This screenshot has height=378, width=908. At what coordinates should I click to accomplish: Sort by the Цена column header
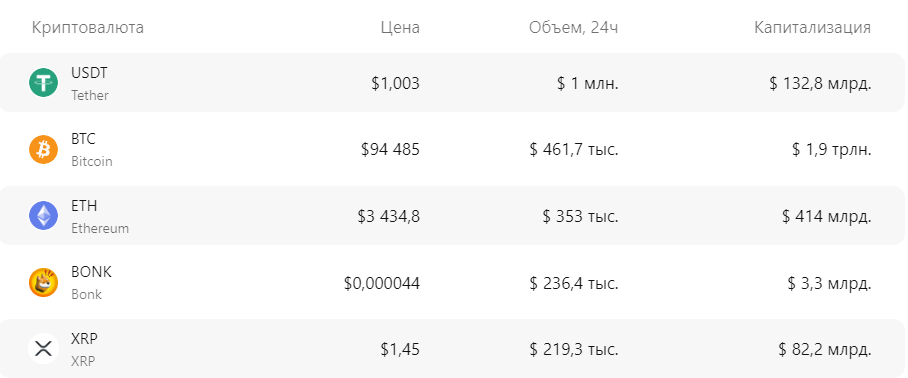400,28
